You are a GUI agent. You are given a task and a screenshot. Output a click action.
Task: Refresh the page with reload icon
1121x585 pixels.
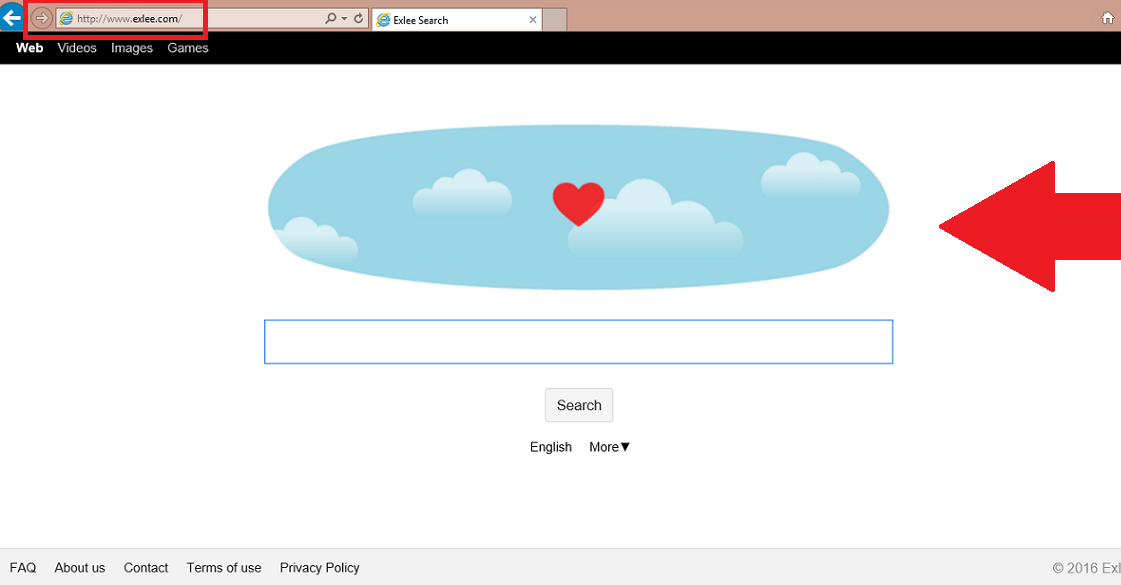click(358, 19)
